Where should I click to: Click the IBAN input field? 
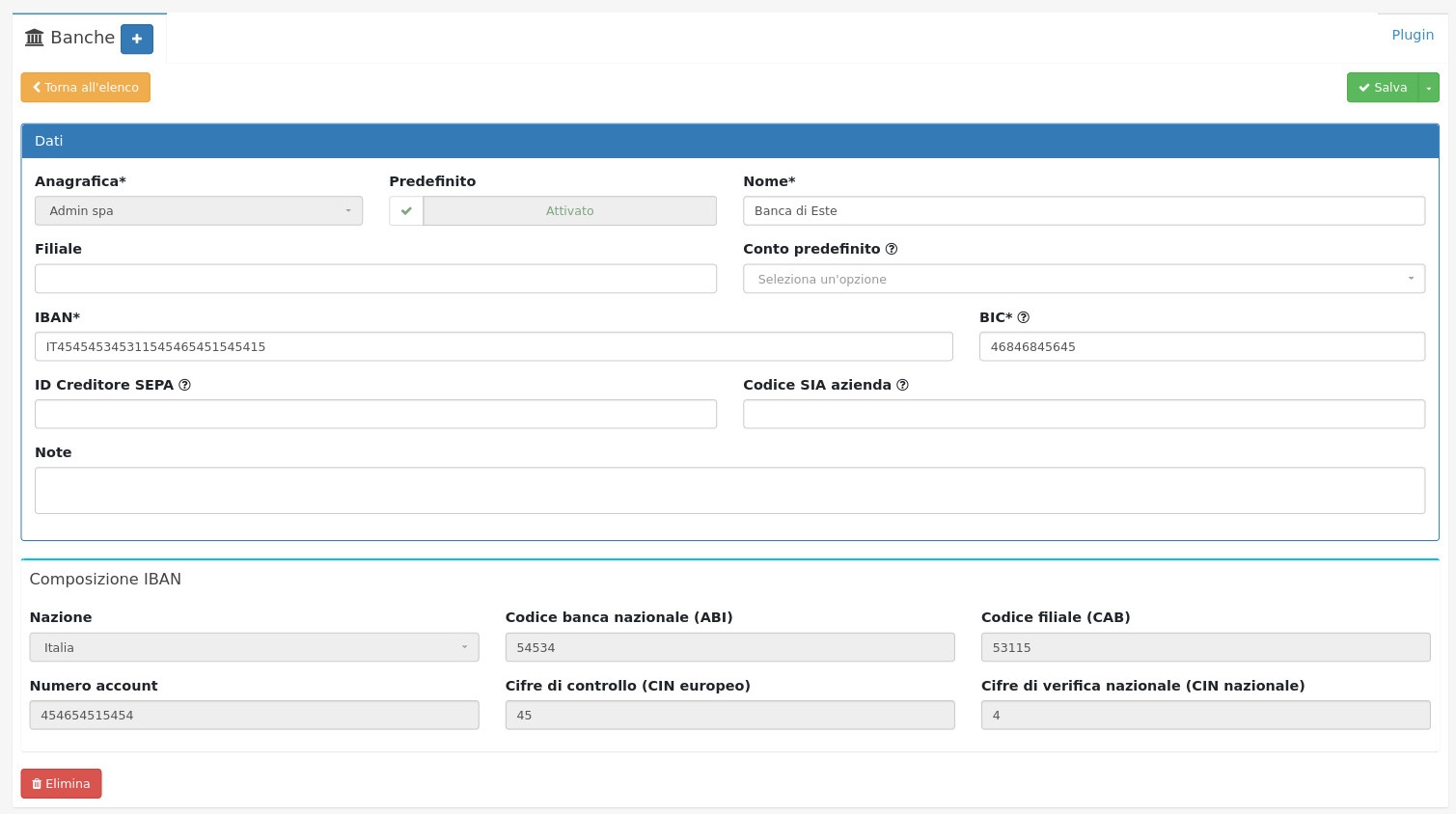pyautogui.click(x=493, y=347)
